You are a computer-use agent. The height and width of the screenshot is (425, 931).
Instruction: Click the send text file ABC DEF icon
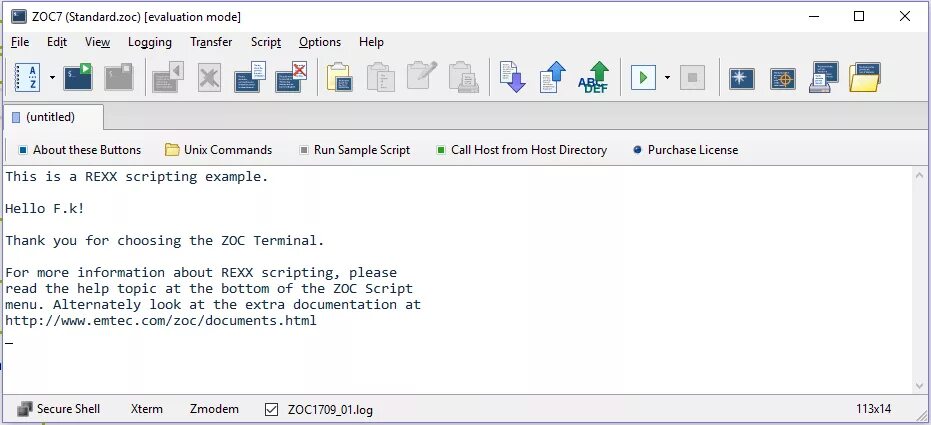(x=594, y=77)
